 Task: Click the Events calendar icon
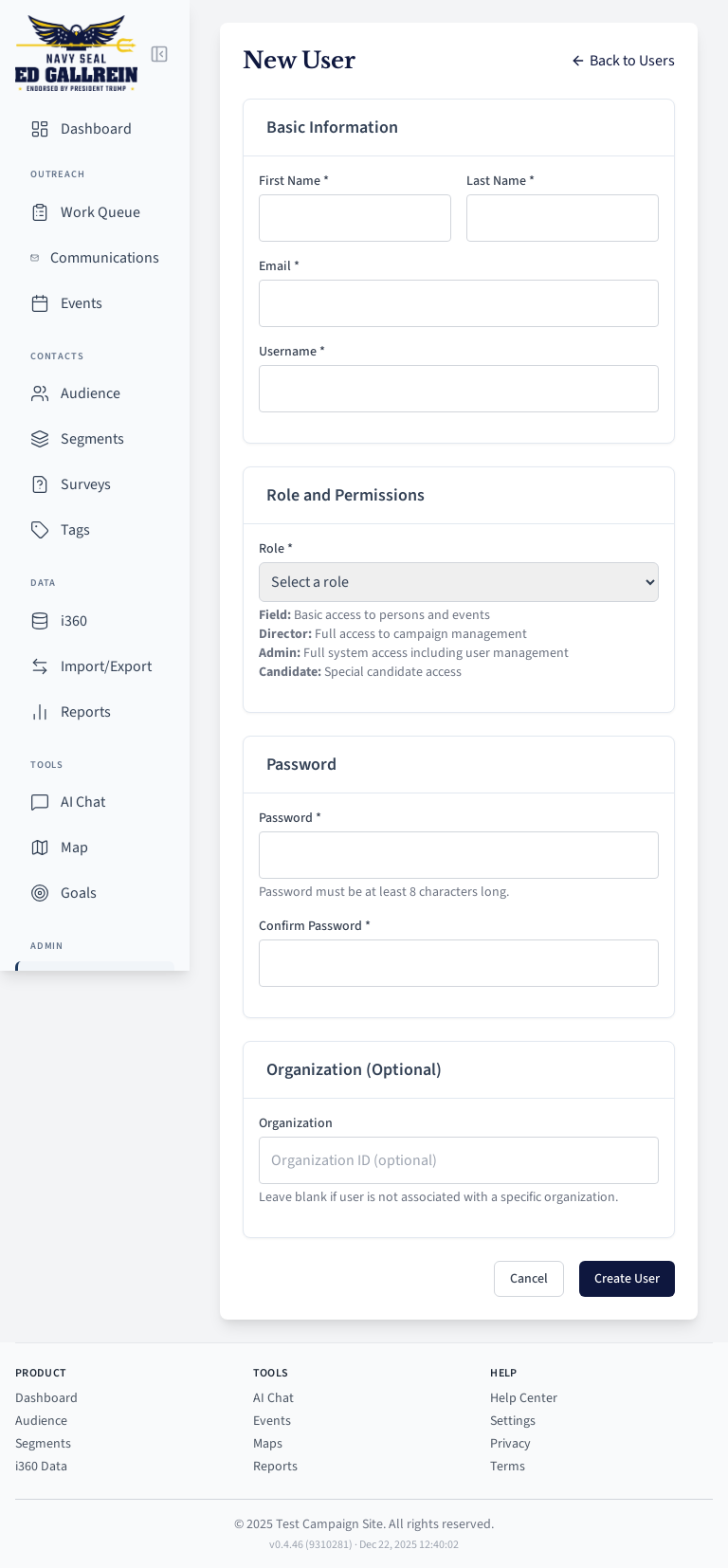coord(40,303)
